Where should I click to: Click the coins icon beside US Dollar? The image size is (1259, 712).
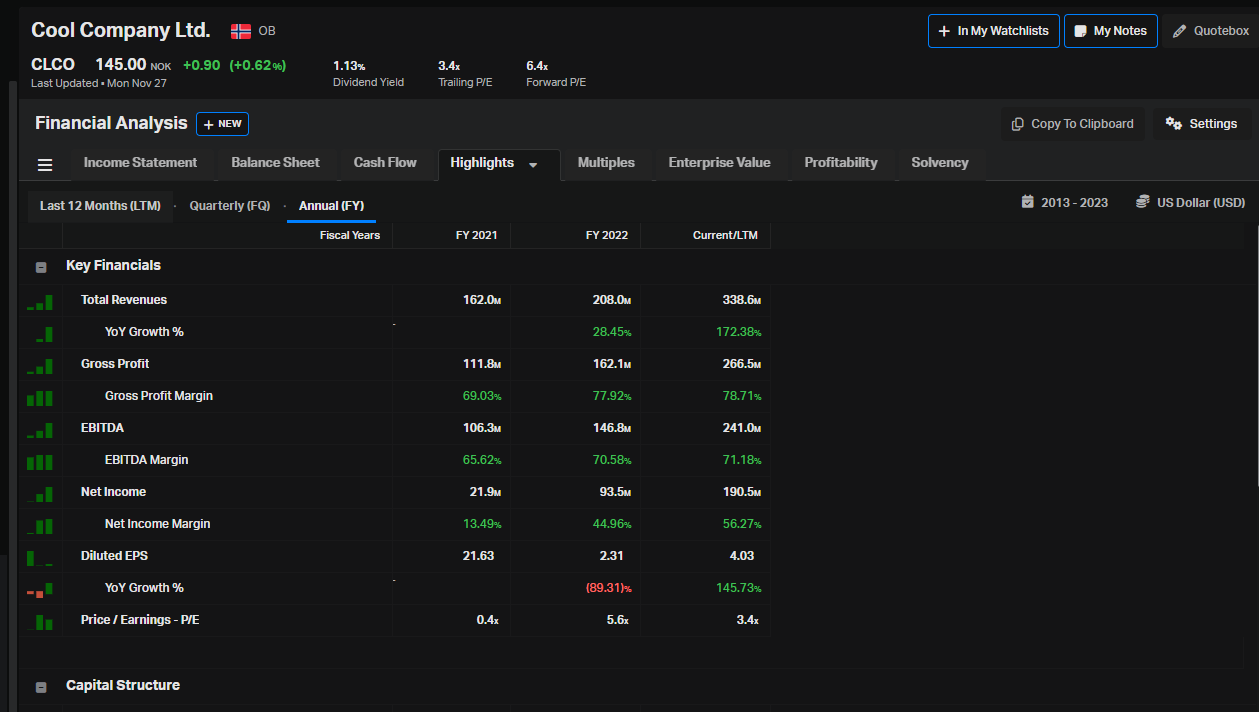[x=1143, y=202]
